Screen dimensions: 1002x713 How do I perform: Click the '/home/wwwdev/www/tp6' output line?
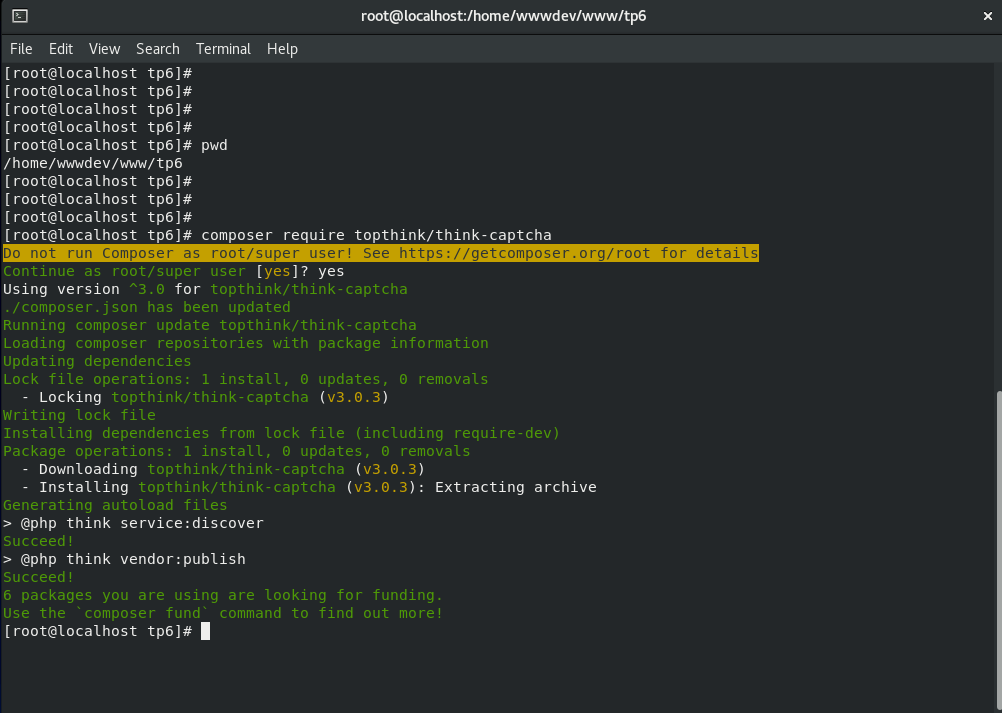click(93, 164)
